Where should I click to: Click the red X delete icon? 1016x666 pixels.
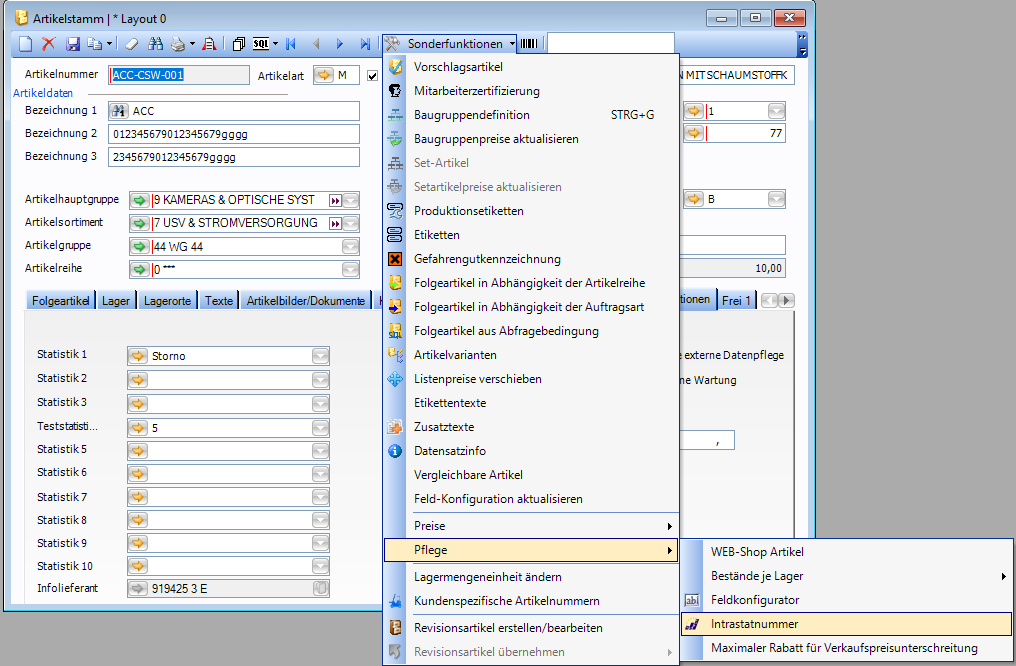48,44
